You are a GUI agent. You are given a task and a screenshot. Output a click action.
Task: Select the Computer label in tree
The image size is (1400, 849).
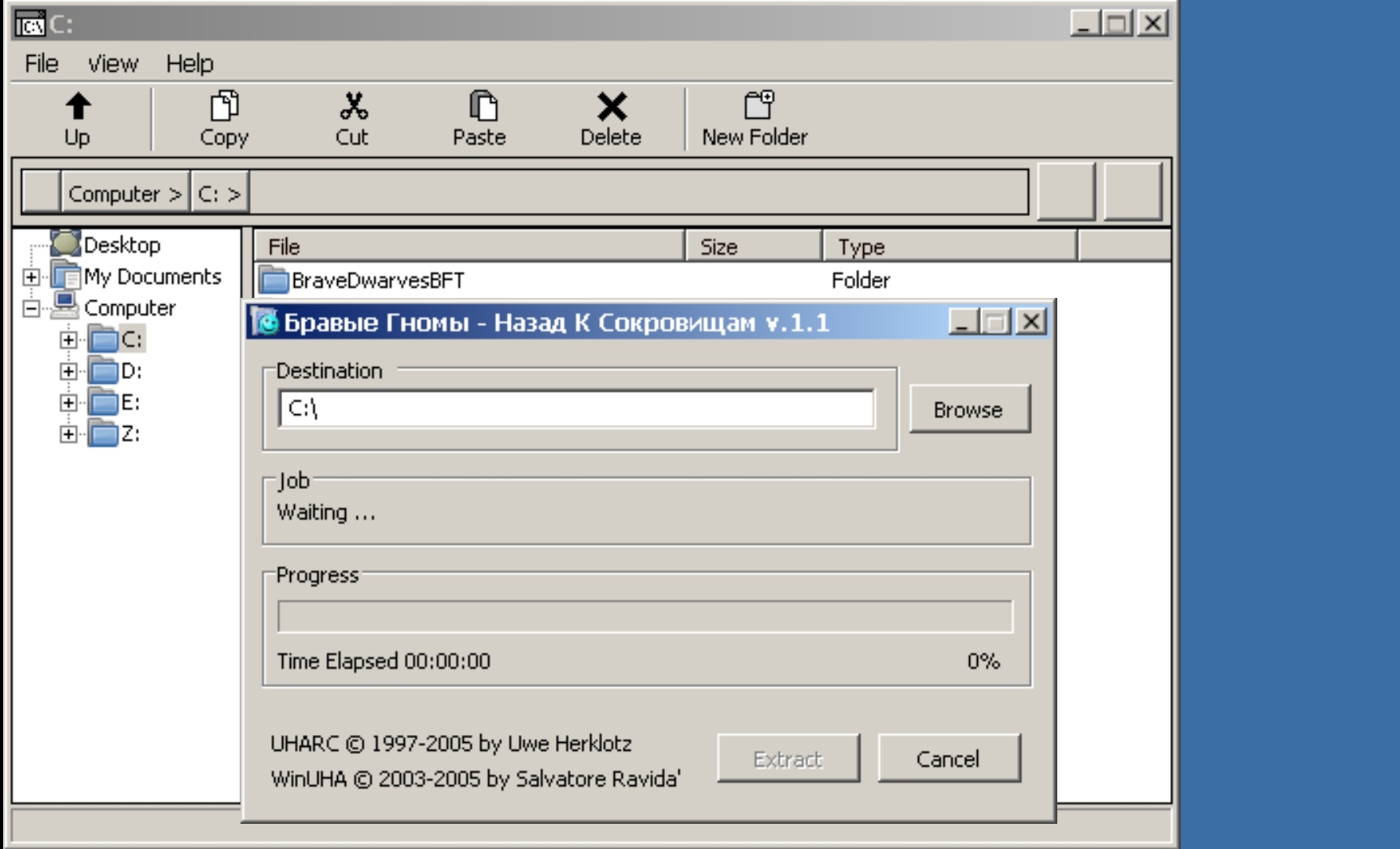[130, 308]
